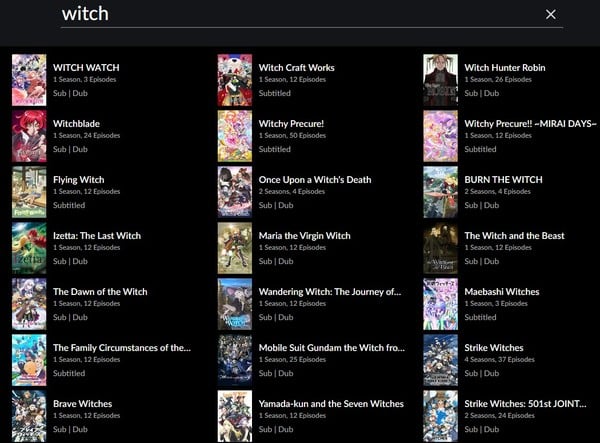Open The Witch and the Beast title
Image resolution: width=600 pixels, height=443 pixels.
point(514,236)
